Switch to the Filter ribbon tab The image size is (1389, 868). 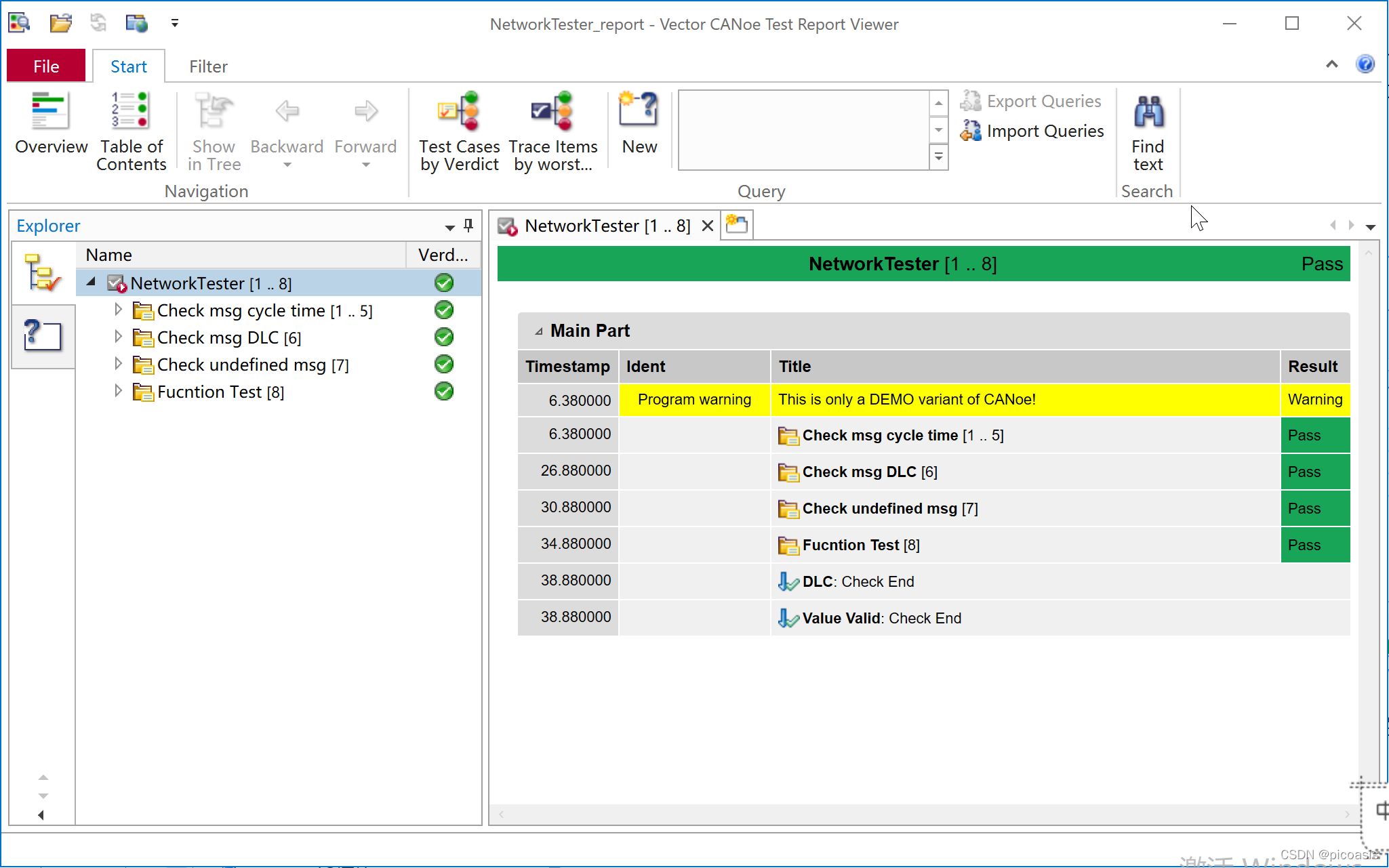click(x=208, y=66)
